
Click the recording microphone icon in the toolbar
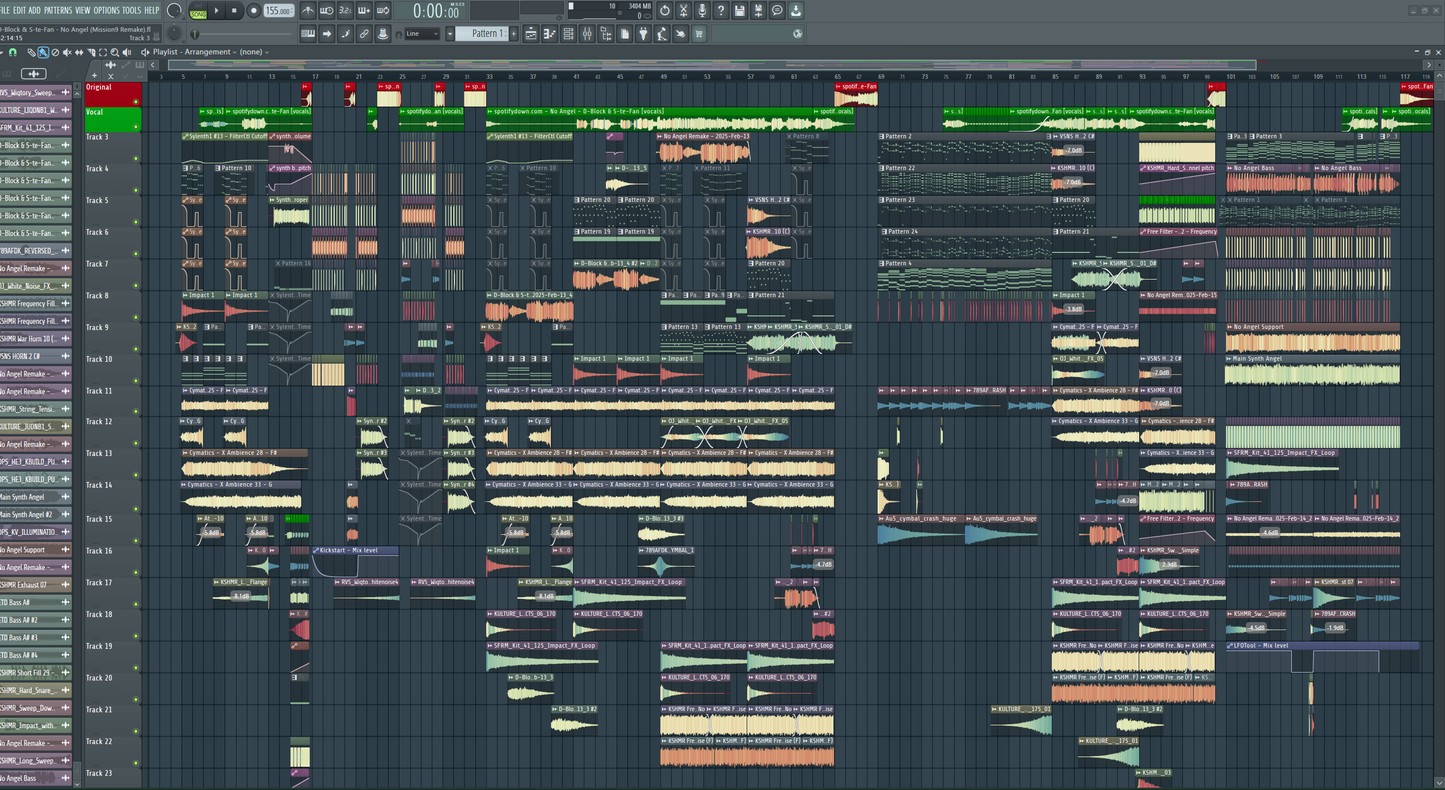702,10
